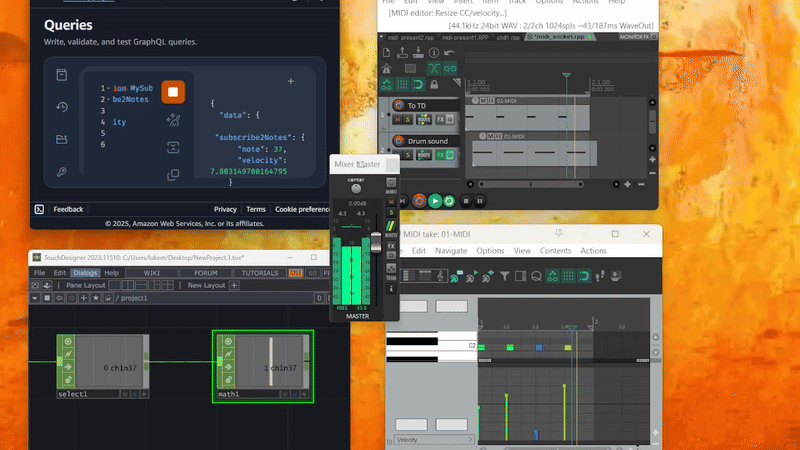This screenshot has height=450, width=800.
Task: Click the Master mixer volume fader
Action: point(376,243)
